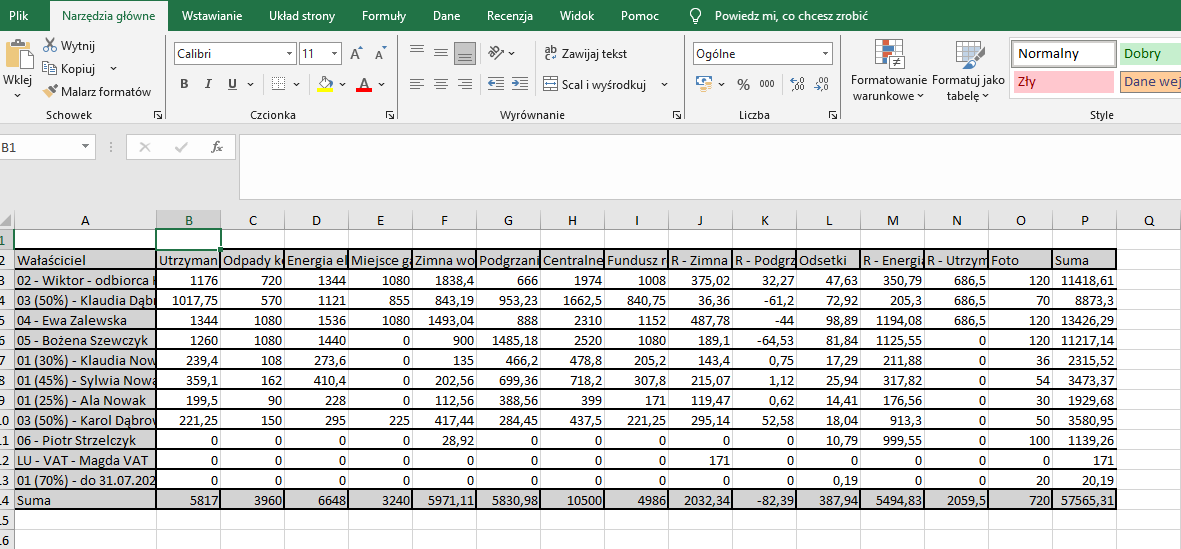Click the percent style icon
The width and height of the screenshot is (1181, 549).
tap(743, 85)
